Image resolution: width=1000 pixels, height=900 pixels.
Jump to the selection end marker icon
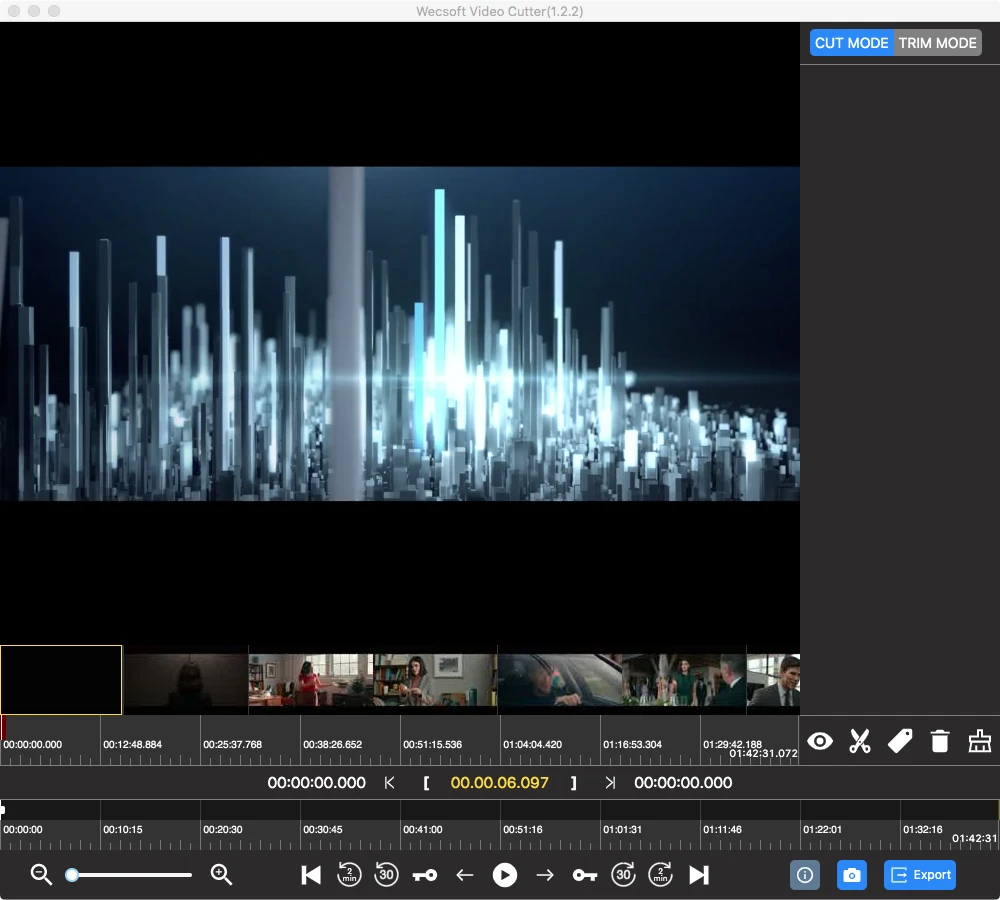pos(610,783)
